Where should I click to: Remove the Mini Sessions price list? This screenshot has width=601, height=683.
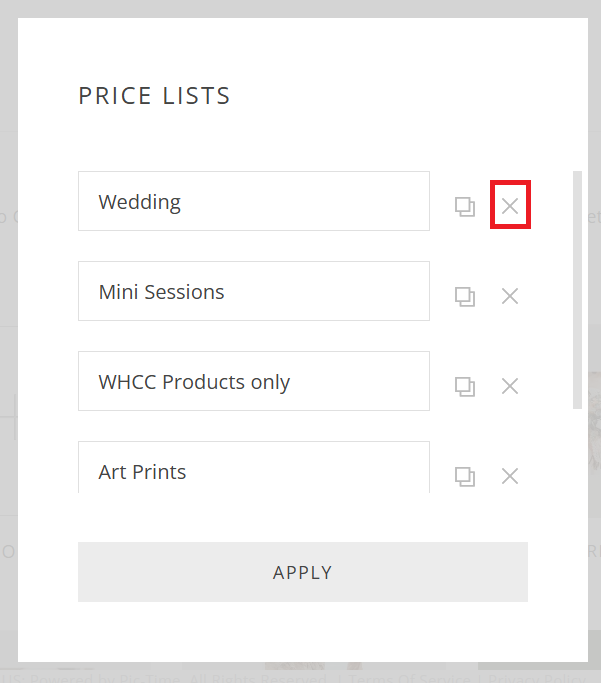pos(510,296)
